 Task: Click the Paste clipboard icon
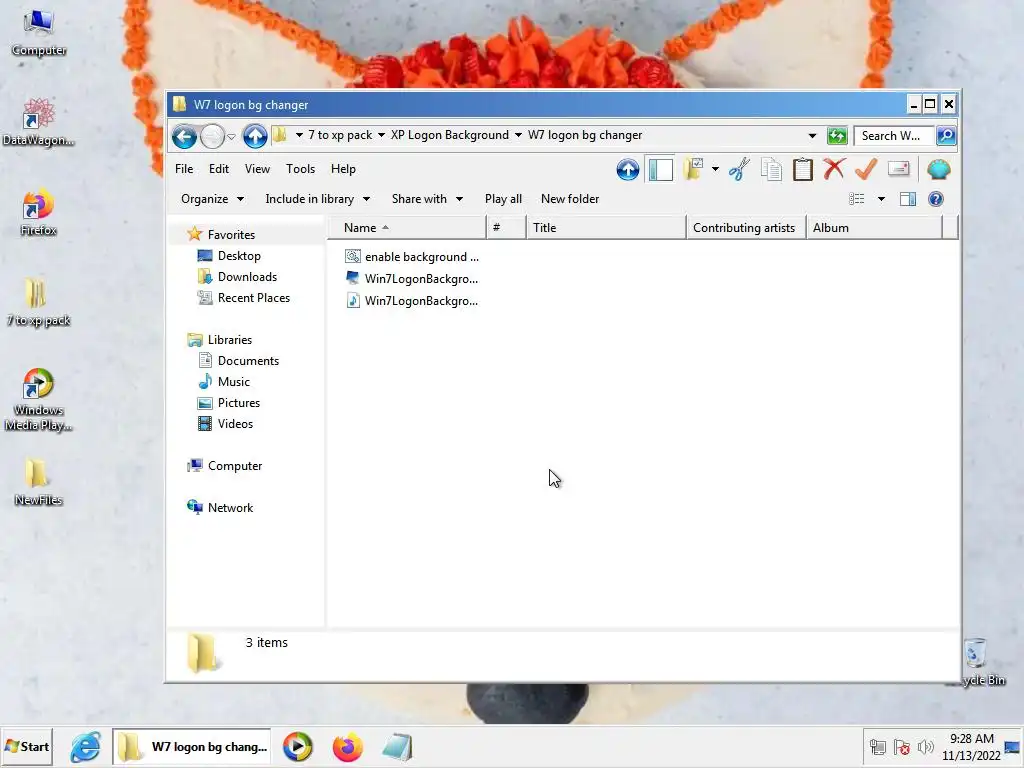click(x=803, y=169)
